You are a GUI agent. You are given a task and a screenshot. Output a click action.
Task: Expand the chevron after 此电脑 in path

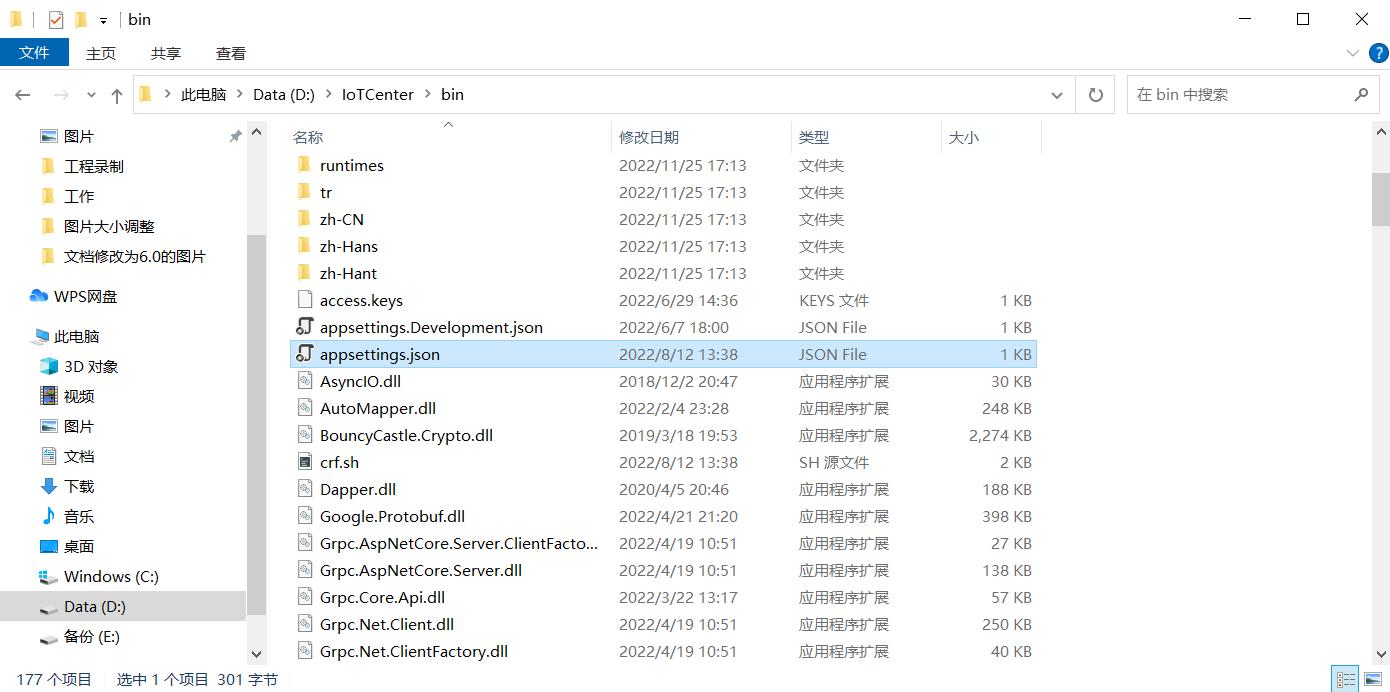point(239,95)
